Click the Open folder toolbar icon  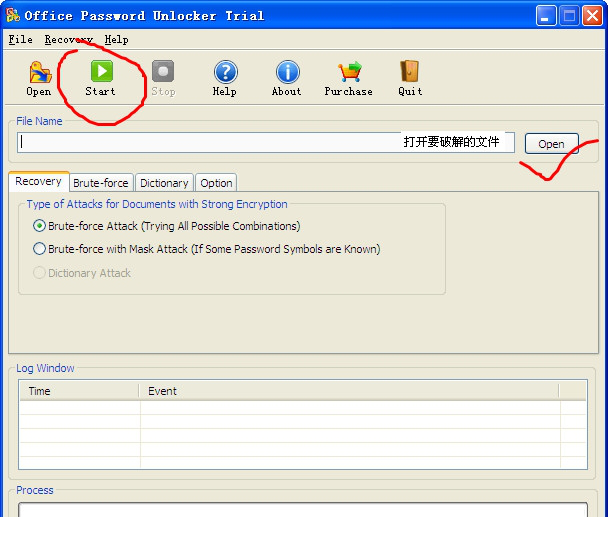pos(40,72)
